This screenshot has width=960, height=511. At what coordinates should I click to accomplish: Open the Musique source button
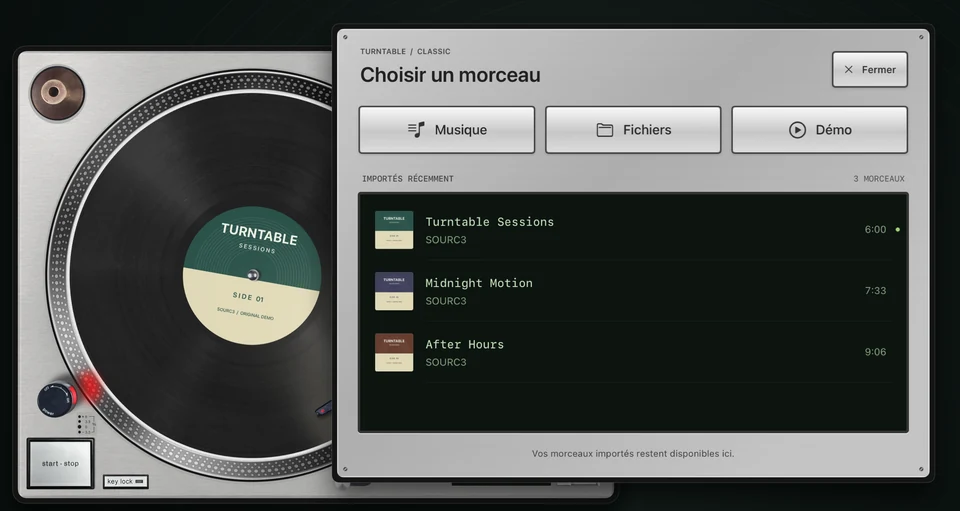point(446,130)
